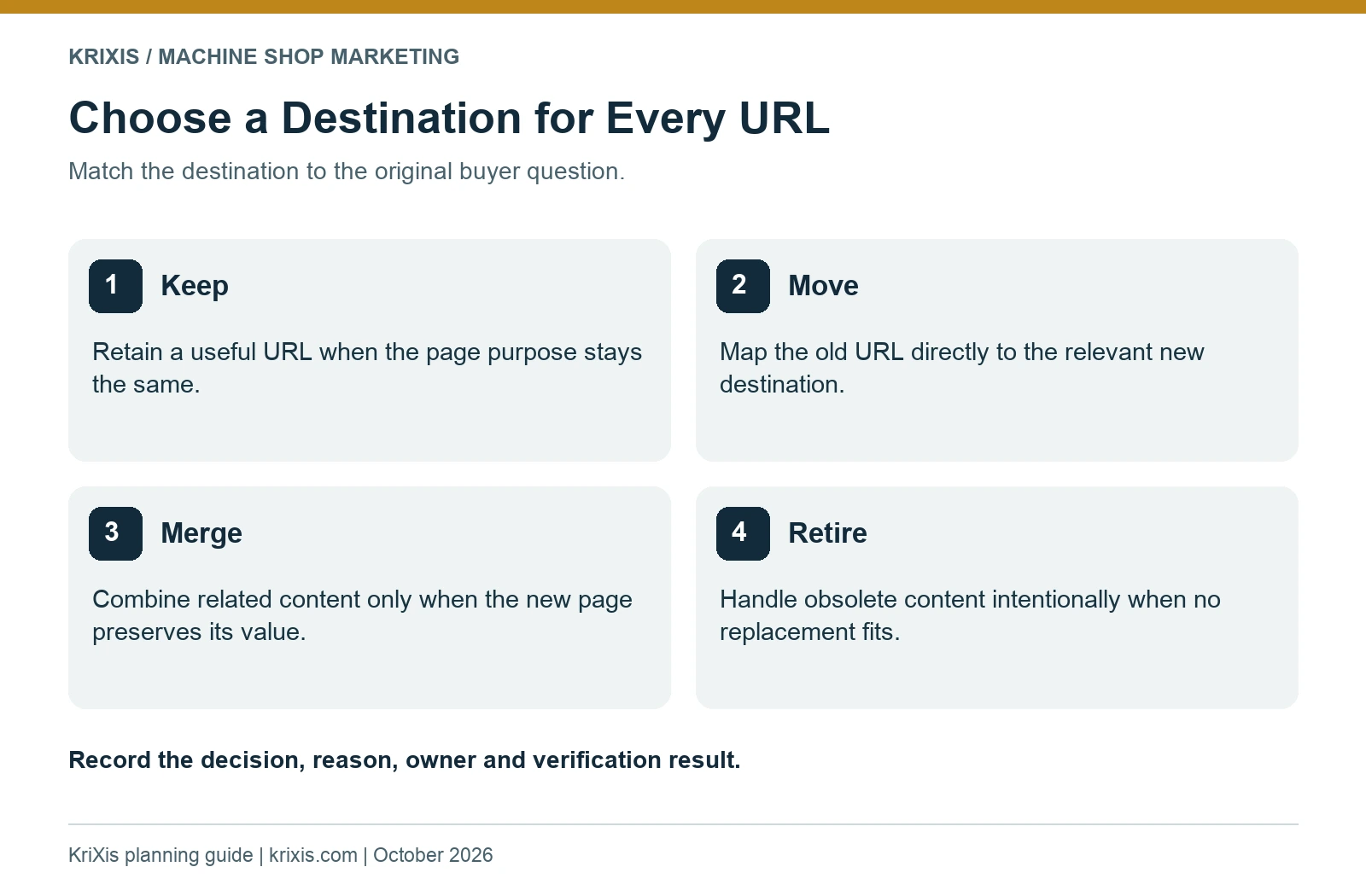The height and width of the screenshot is (896, 1366).
Task: Select the 'Merge' card heading
Action: pos(201,533)
